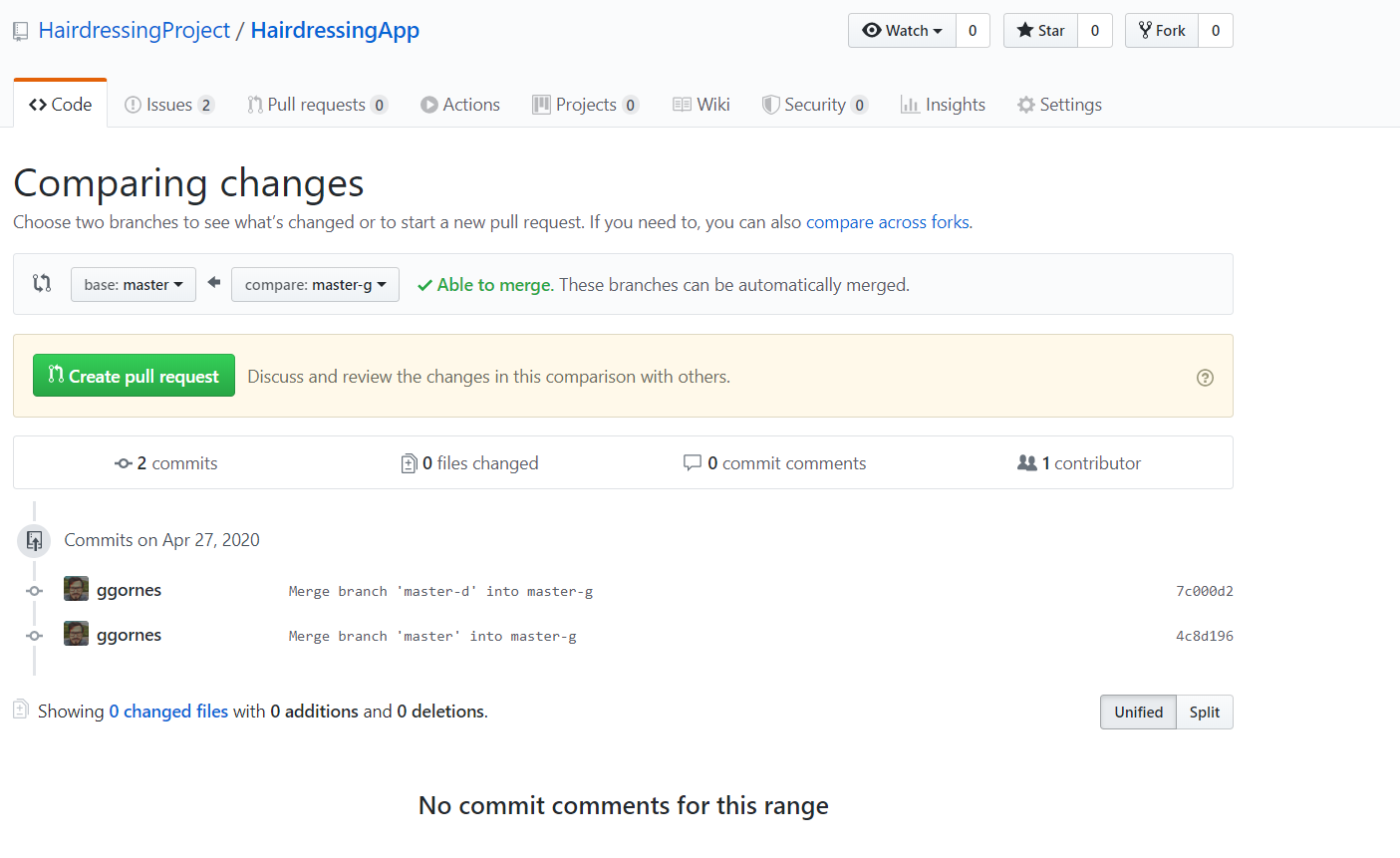Click the Commits on Apr 27, 2020 text

click(x=161, y=540)
